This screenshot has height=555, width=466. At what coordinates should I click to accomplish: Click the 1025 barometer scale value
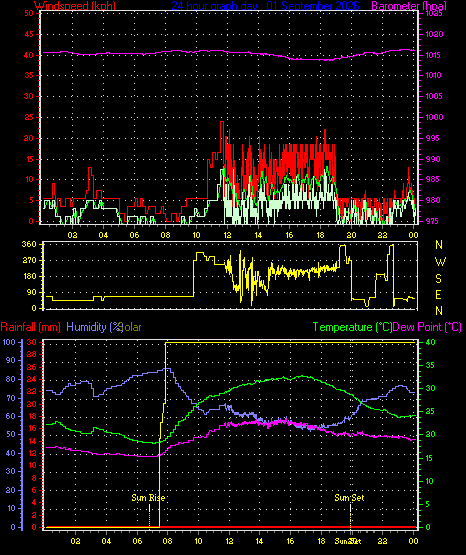(433, 13)
